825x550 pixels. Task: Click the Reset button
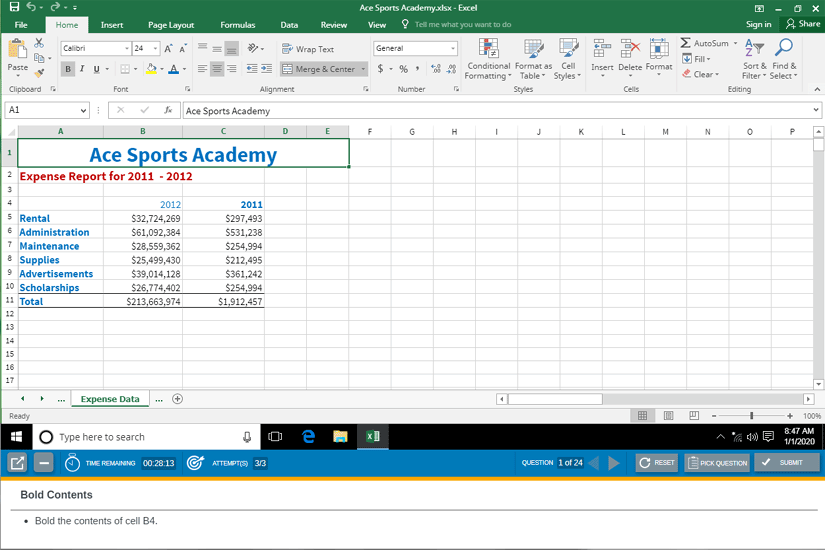[x=657, y=463]
